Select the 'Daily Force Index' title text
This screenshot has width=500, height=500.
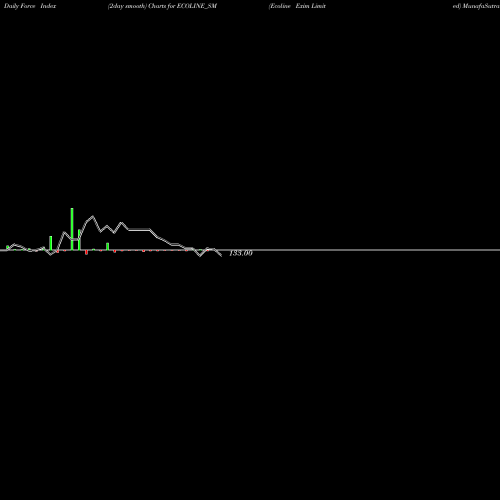pos(30,6)
